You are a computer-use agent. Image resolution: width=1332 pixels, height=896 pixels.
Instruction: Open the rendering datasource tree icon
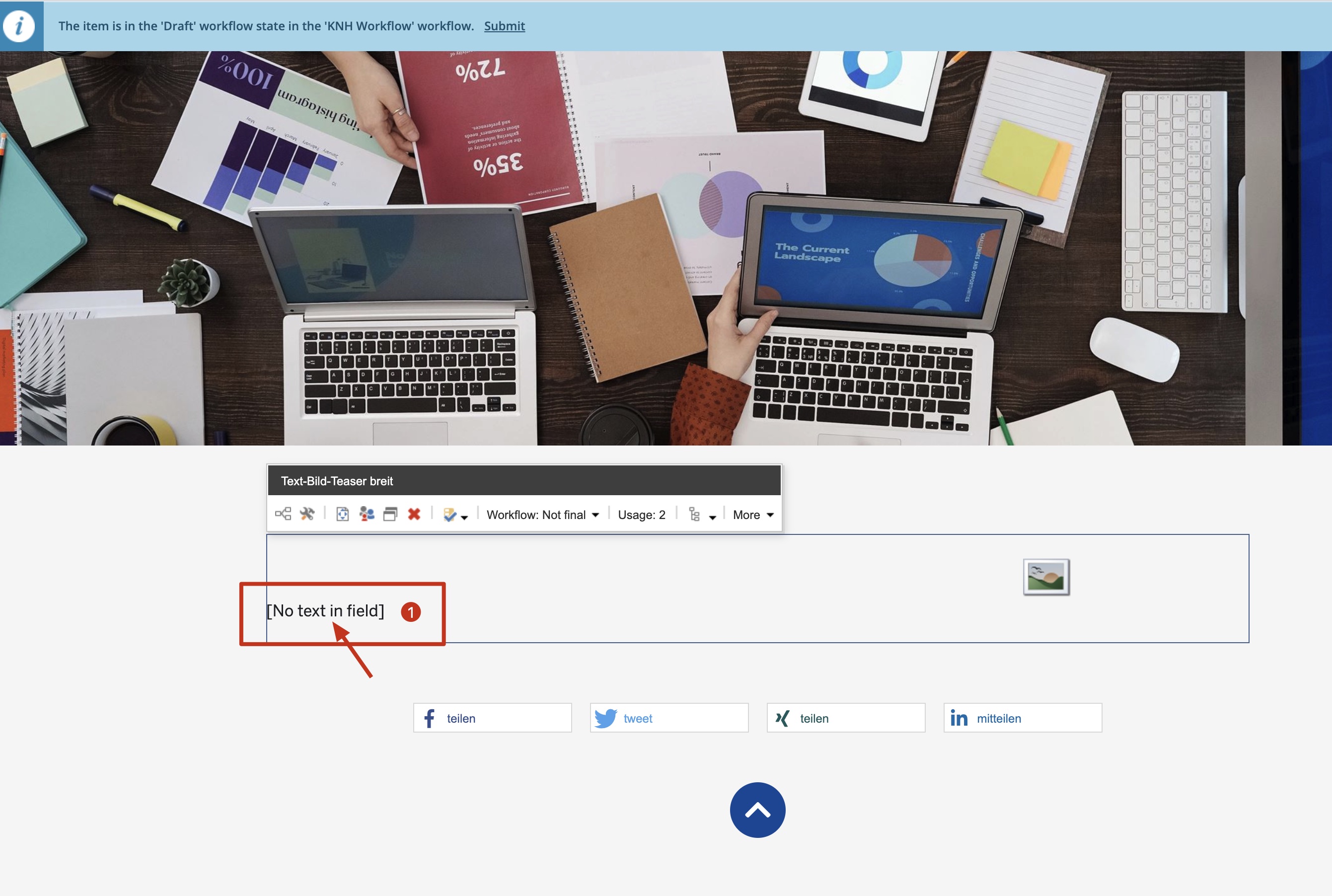pos(283,514)
